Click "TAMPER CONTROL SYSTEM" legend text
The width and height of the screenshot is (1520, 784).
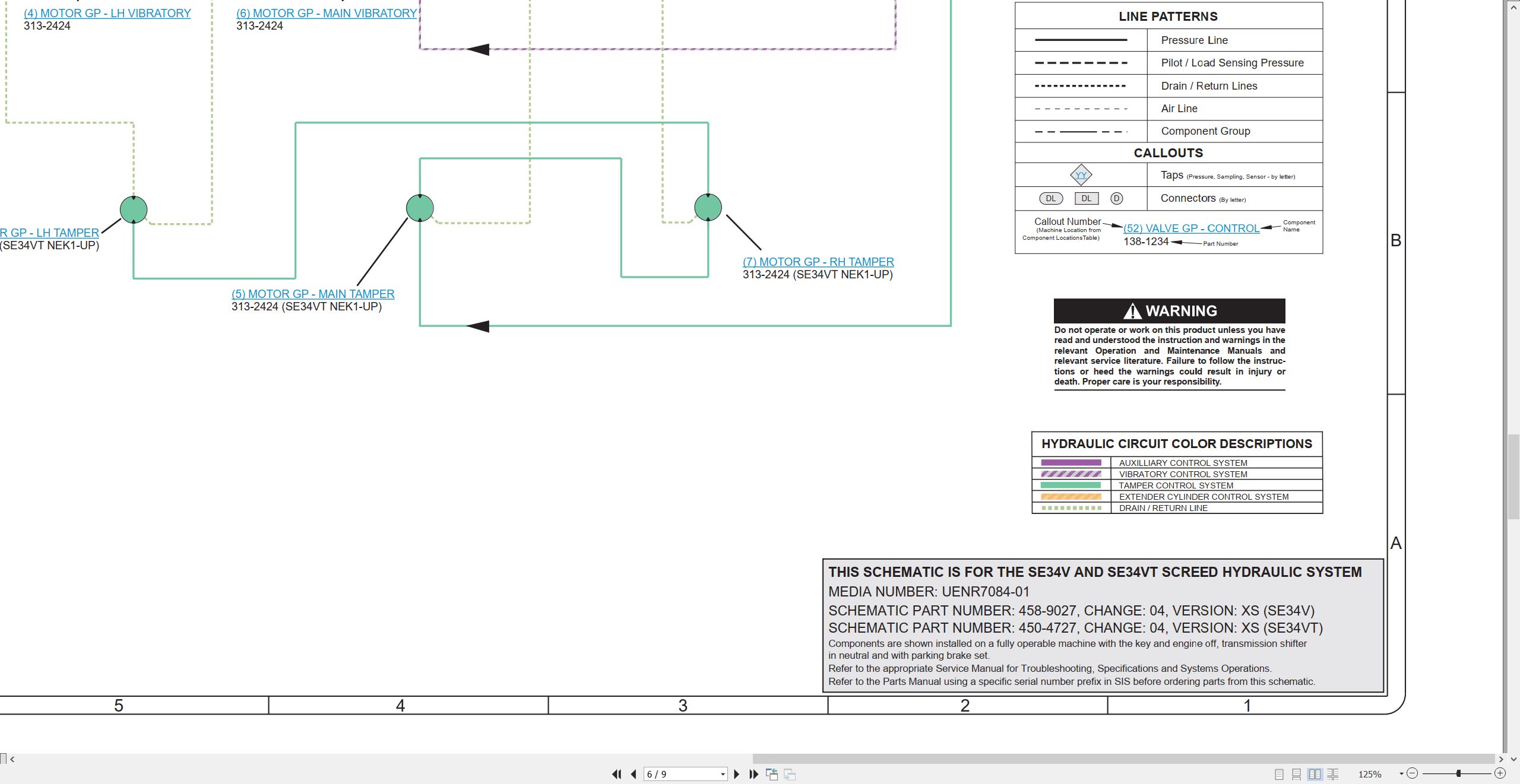click(x=1176, y=485)
